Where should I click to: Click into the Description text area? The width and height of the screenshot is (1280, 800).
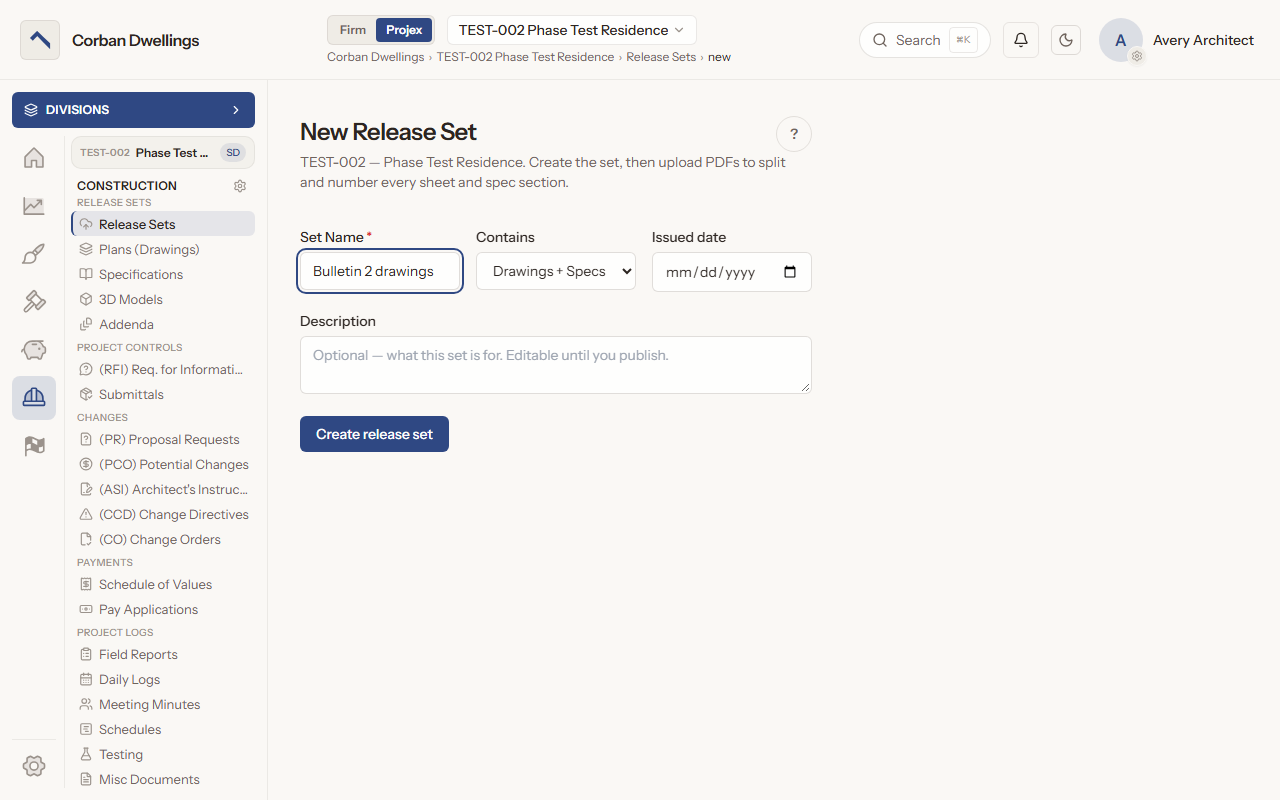click(x=556, y=365)
